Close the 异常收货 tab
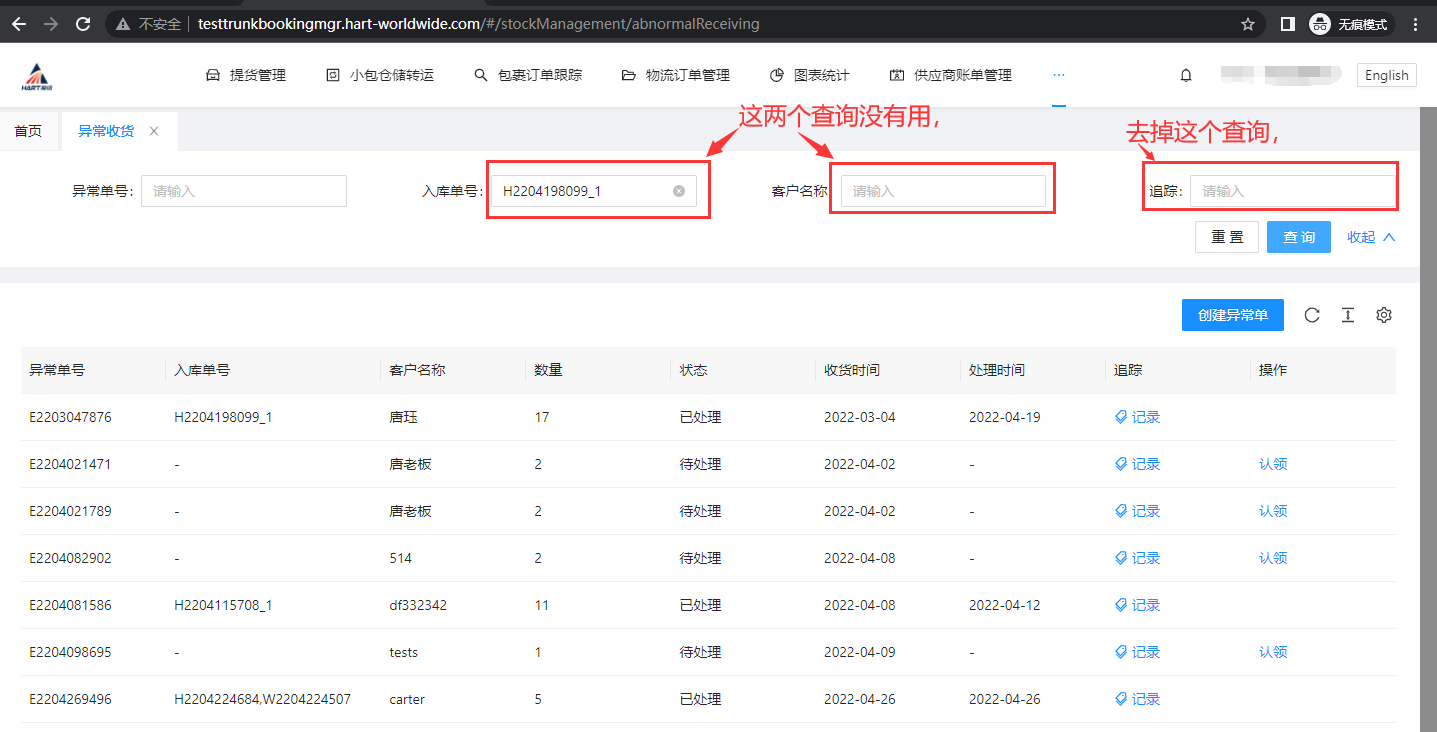 coord(154,131)
